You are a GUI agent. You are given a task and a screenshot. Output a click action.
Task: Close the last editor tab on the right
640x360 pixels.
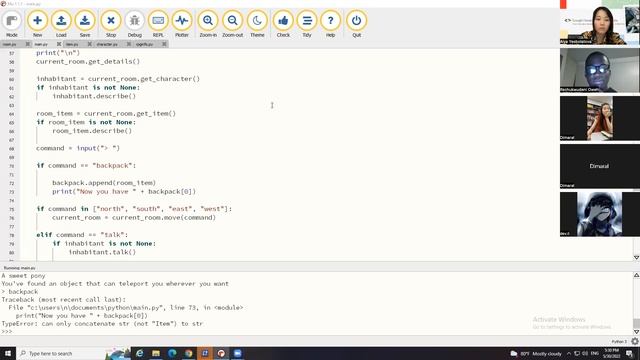pyautogui.click(x=164, y=44)
